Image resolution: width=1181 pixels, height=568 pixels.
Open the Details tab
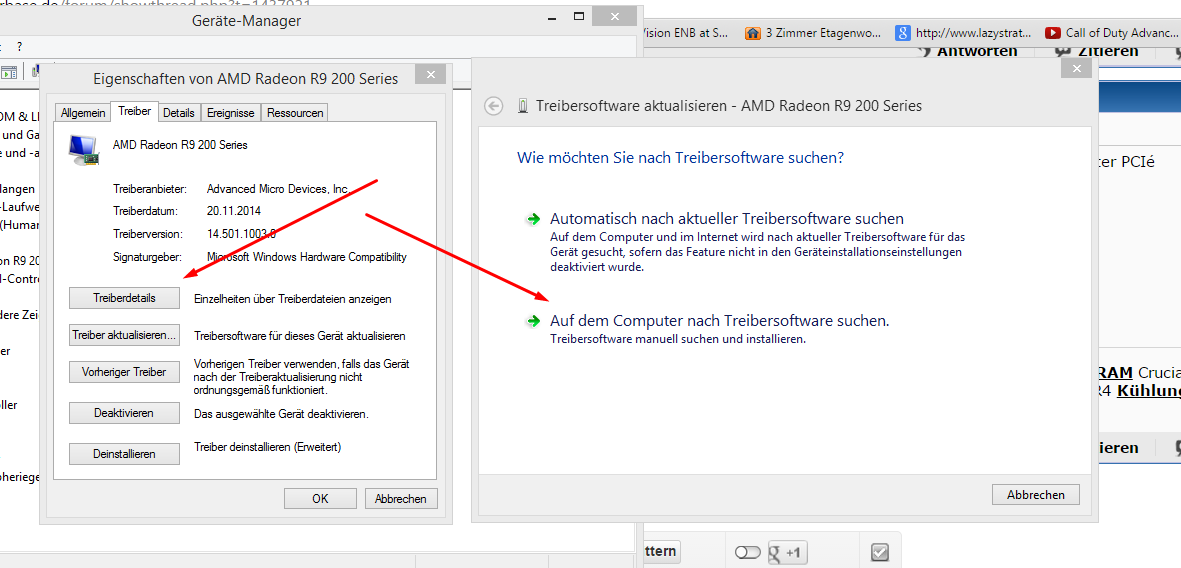(x=179, y=113)
